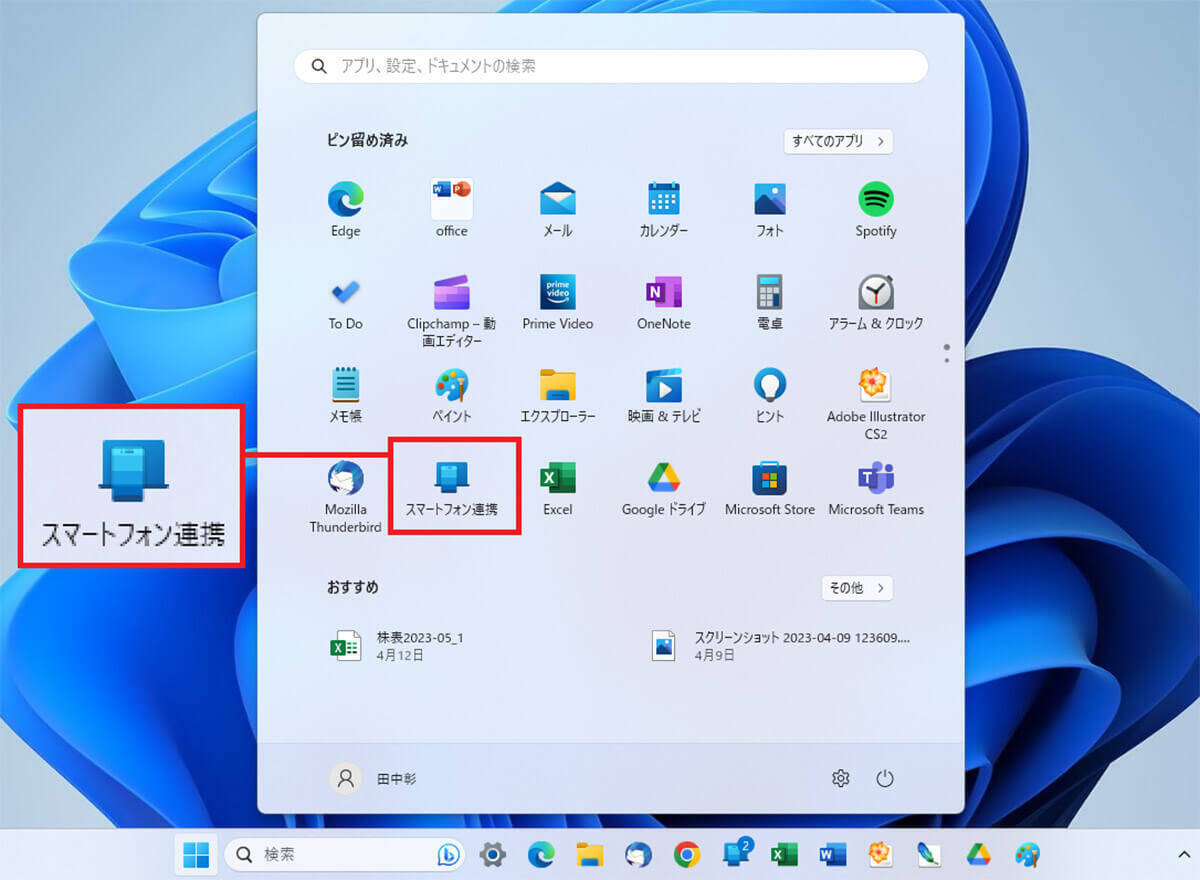1200x880 pixels.
Task: Launch 映画 & テレビ
Action: [664, 395]
